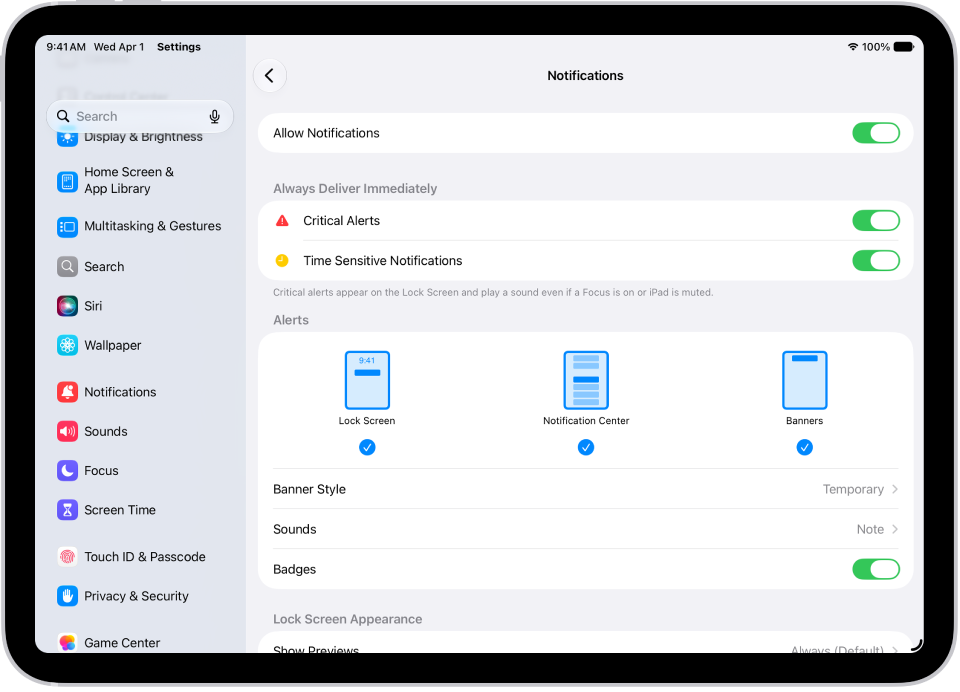
Task: Open the Siri icon in sidebar
Action: (x=67, y=306)
